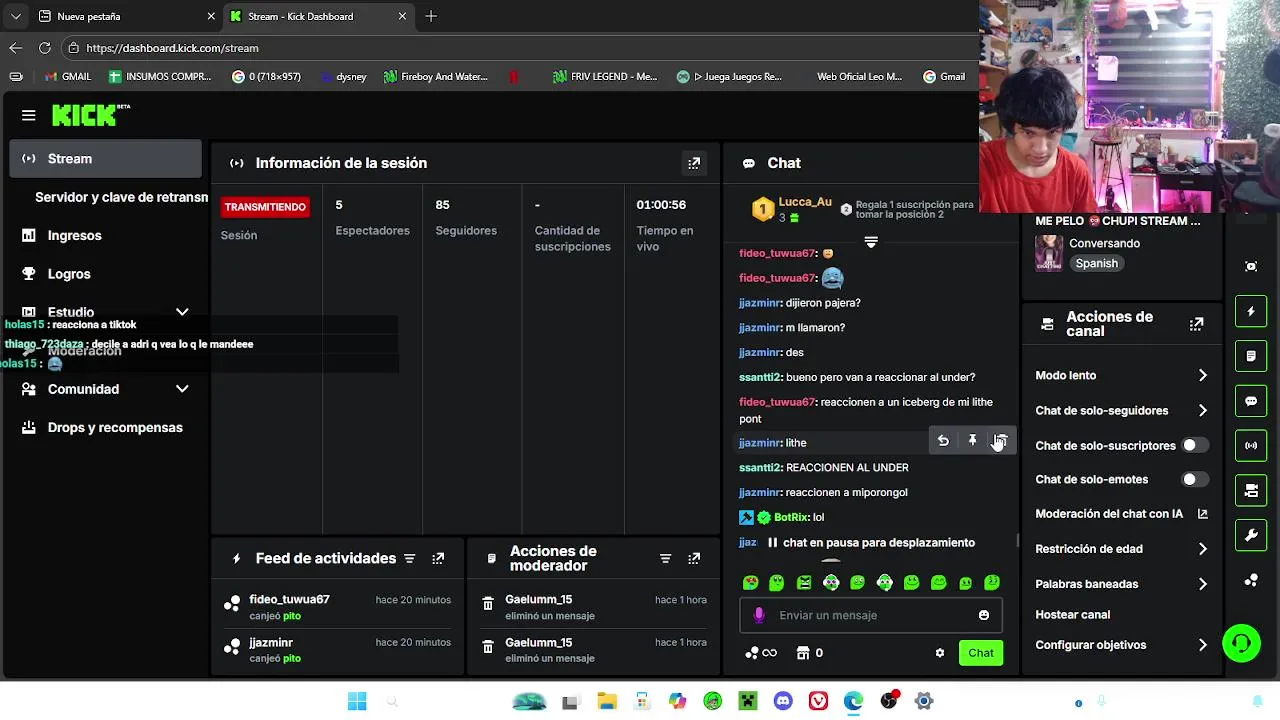
Task: Open Palabras baneadas options arrow
Action: tap(1202, 584)
